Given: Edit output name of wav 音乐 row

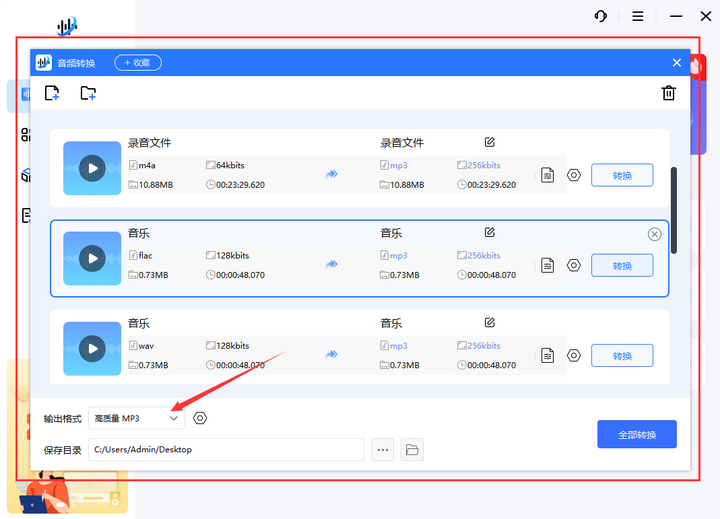Looking at the screenshot, I should coord(489,322).
